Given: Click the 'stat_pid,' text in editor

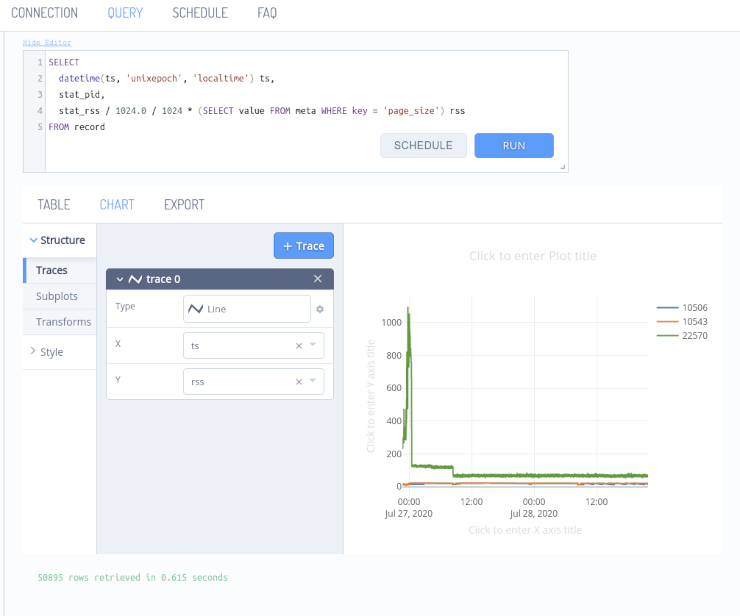Looking at the screenshot, I should [82, 94].
